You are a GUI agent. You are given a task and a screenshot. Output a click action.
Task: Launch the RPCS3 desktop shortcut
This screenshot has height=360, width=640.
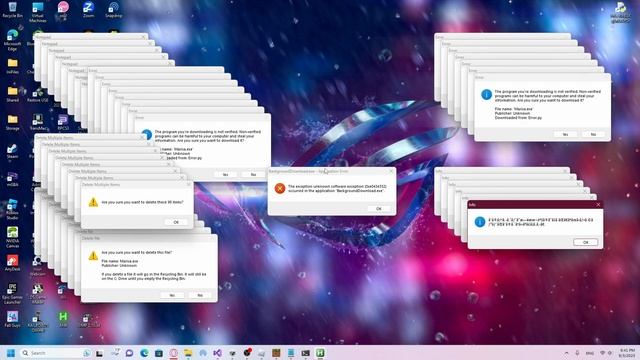pos(63,122)
